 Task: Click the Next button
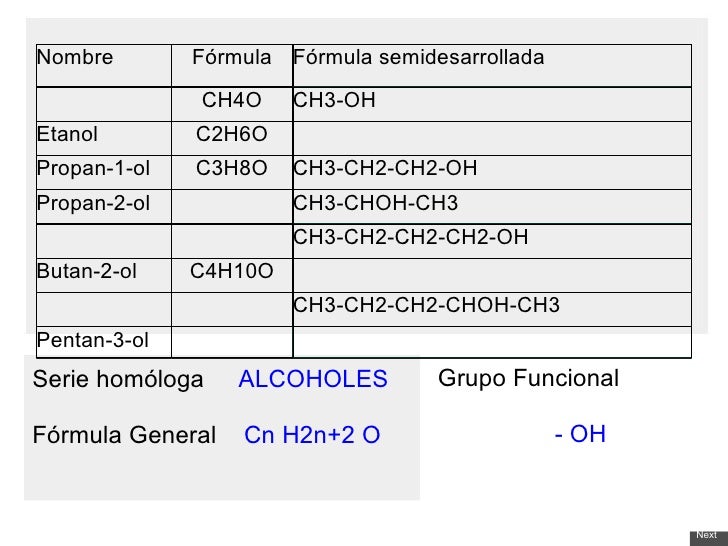pos(707,536)
